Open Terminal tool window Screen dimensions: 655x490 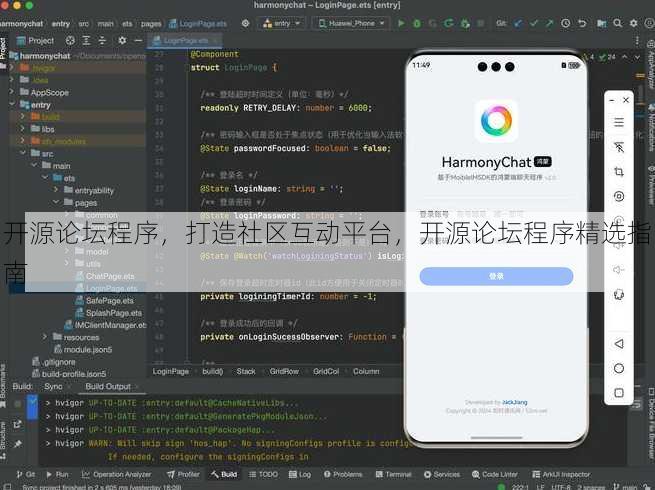point(394,474)
